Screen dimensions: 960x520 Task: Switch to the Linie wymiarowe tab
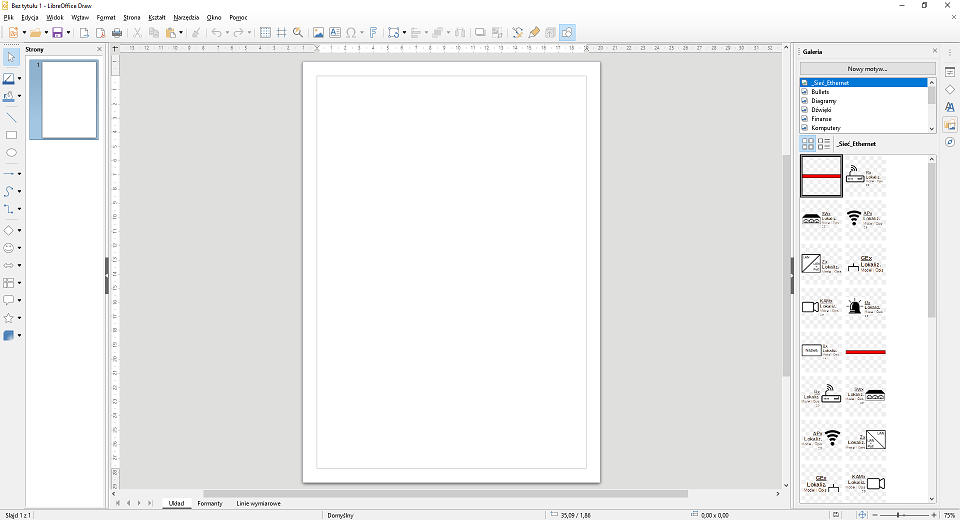coord(258,503)
